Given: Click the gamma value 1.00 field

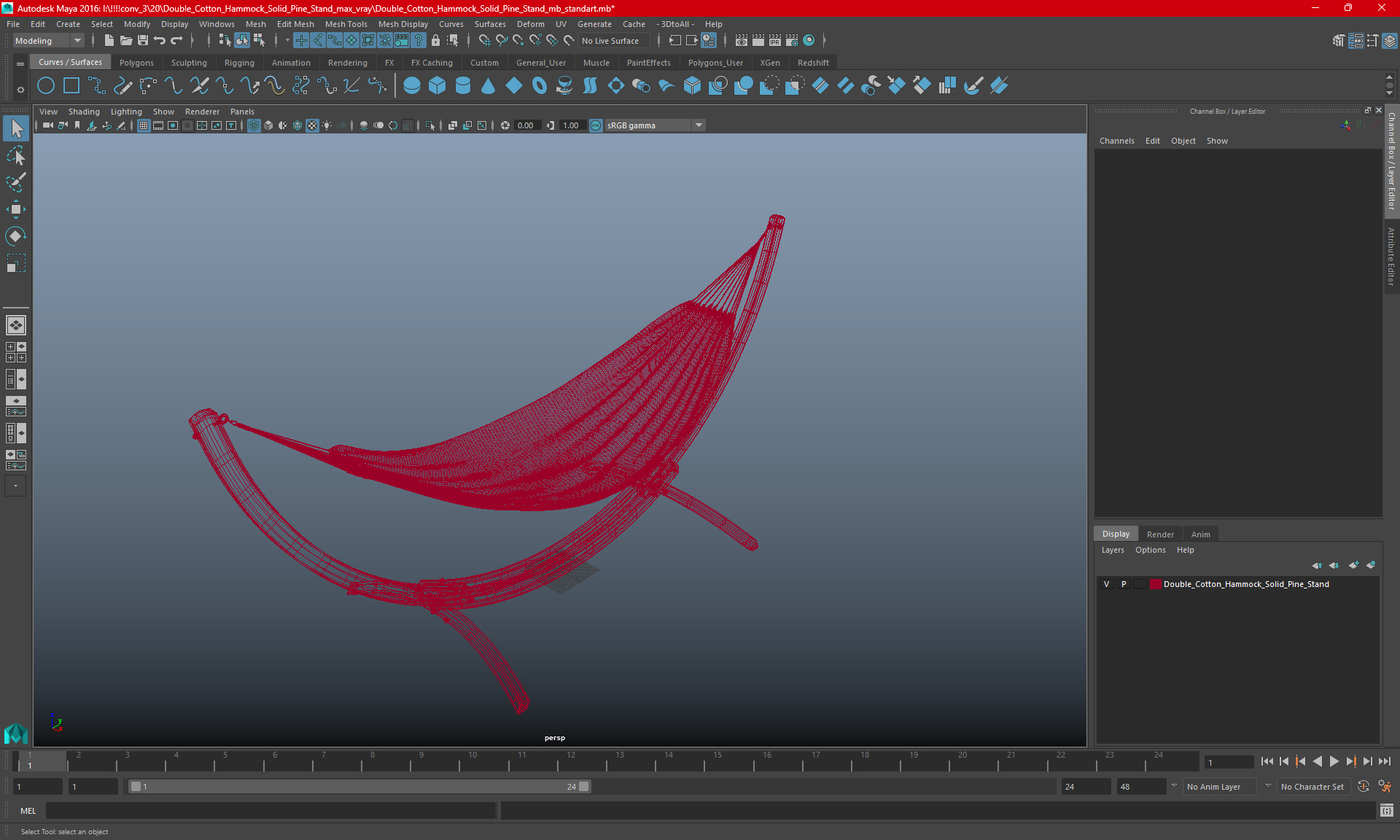Looking at the screenshot, I should click(x=571, y=125).
